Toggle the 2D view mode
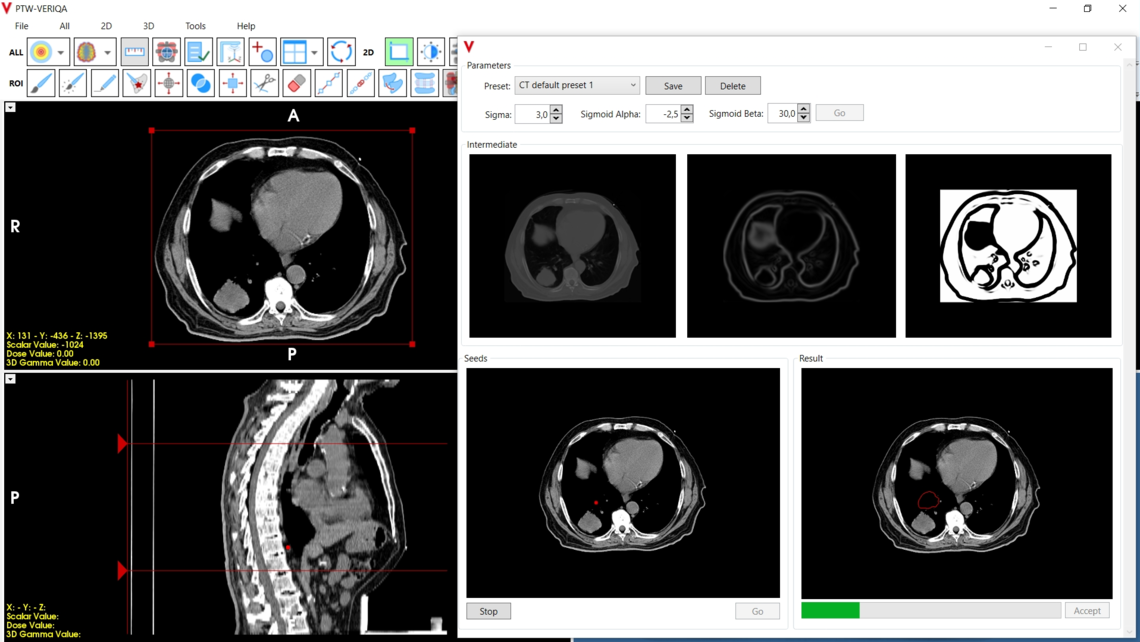 [367, 51]
